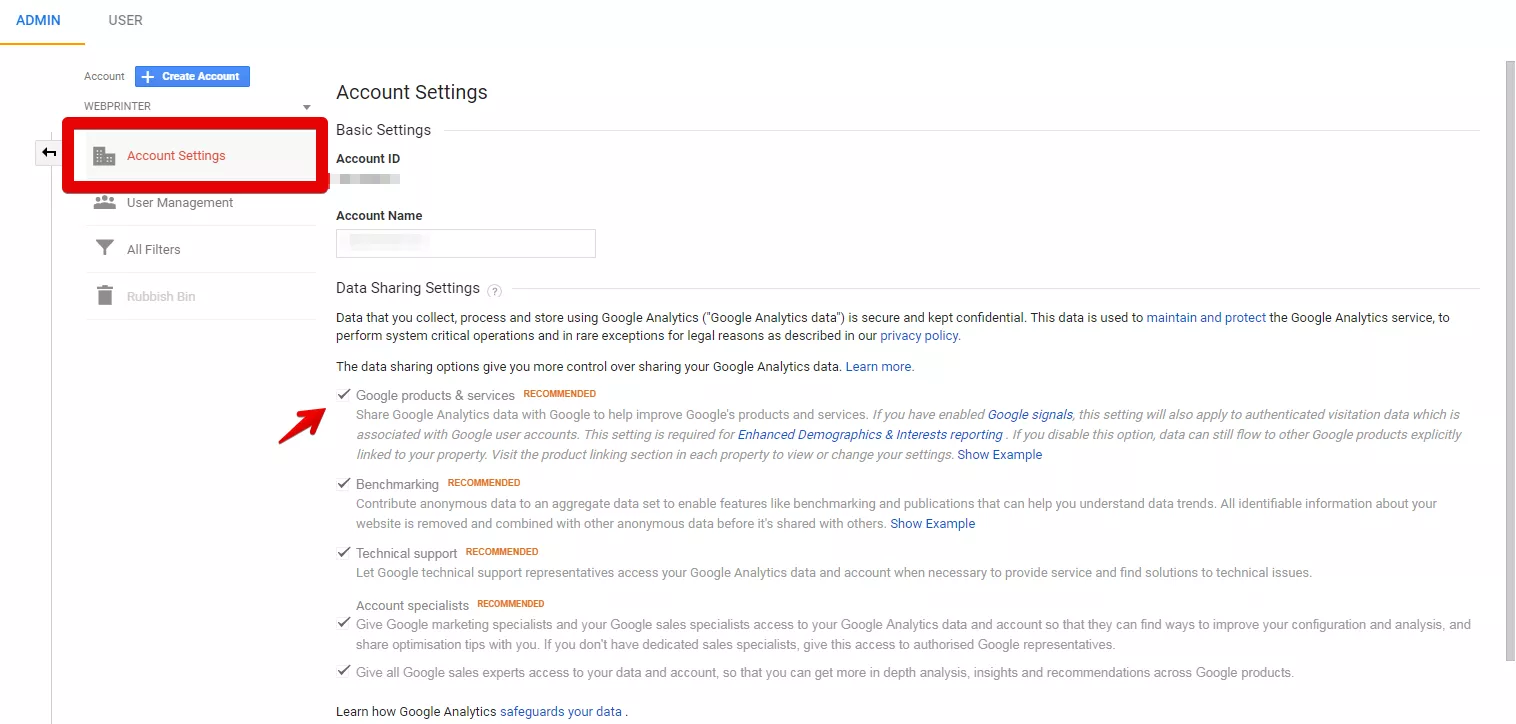The height and width of the screenshot is (724, 1516).
Task: Switch to the USER tab
Action: 125,20
